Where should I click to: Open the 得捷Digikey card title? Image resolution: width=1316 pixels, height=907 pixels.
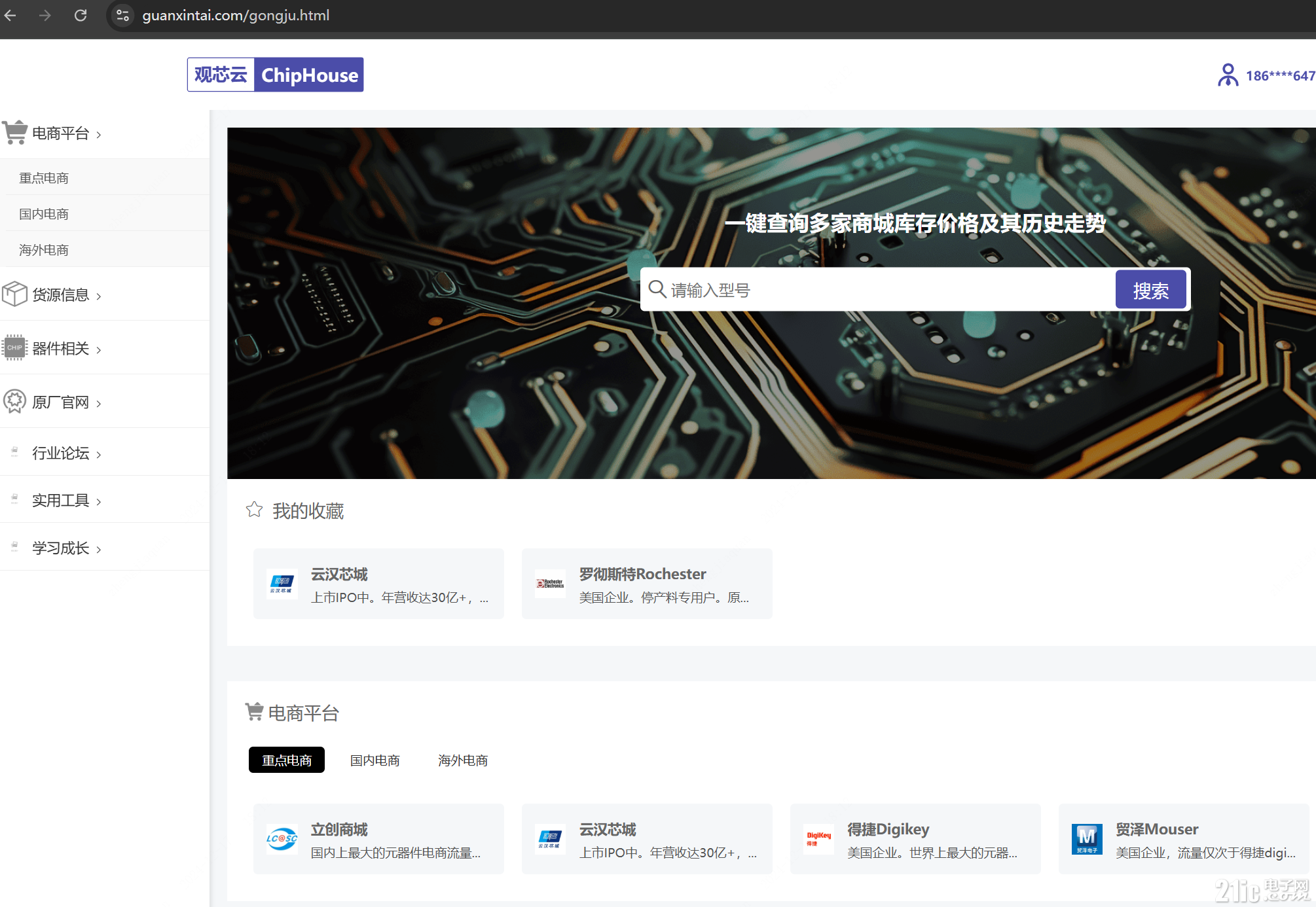point(888,829)
